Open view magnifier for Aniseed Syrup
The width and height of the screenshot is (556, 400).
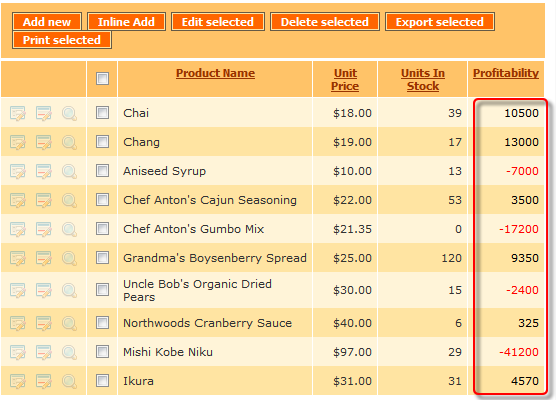coord(70,172)
